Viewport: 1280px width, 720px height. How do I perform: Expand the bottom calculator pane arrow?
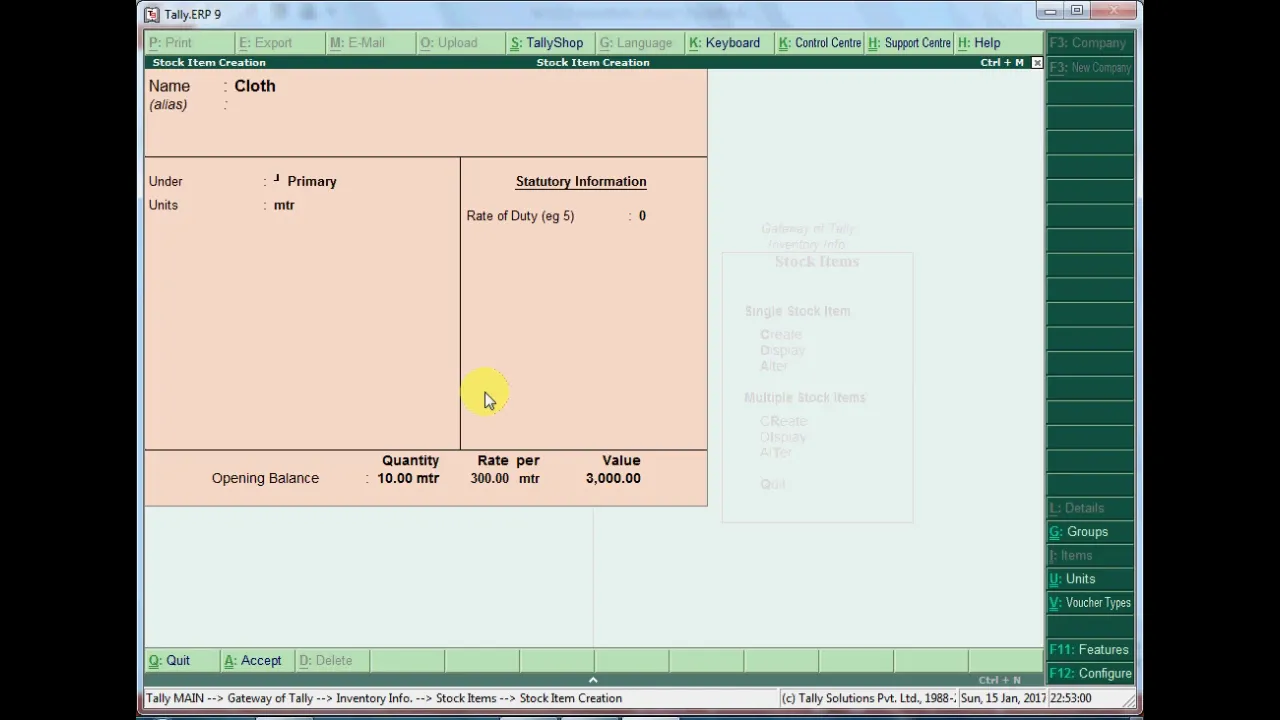(x=593, y=680)
